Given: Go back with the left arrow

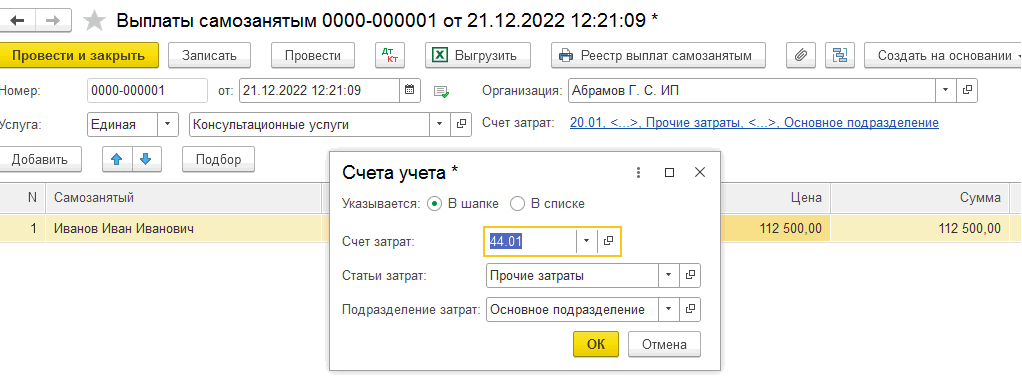Looking at the screenshot, I should [x=17, y=20].
